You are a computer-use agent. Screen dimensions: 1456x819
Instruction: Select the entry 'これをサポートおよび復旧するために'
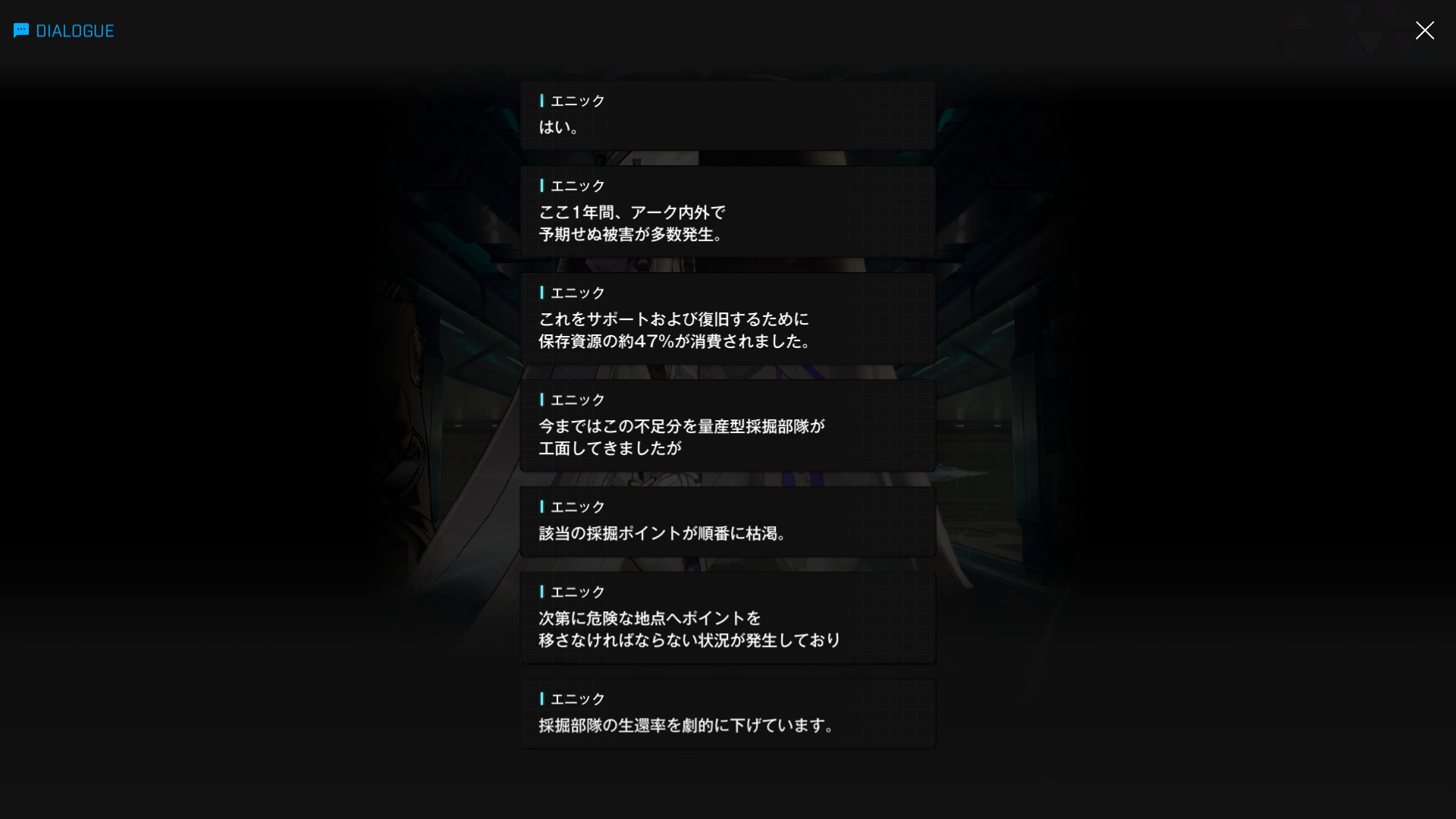point(728,319)
